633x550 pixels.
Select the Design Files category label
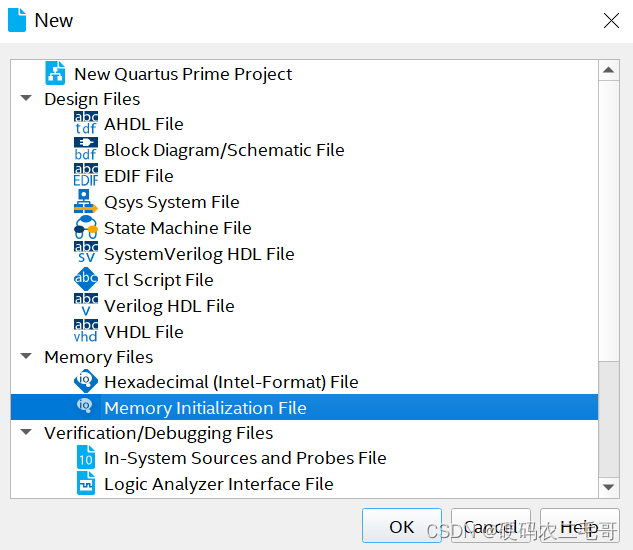pos(92,99)
